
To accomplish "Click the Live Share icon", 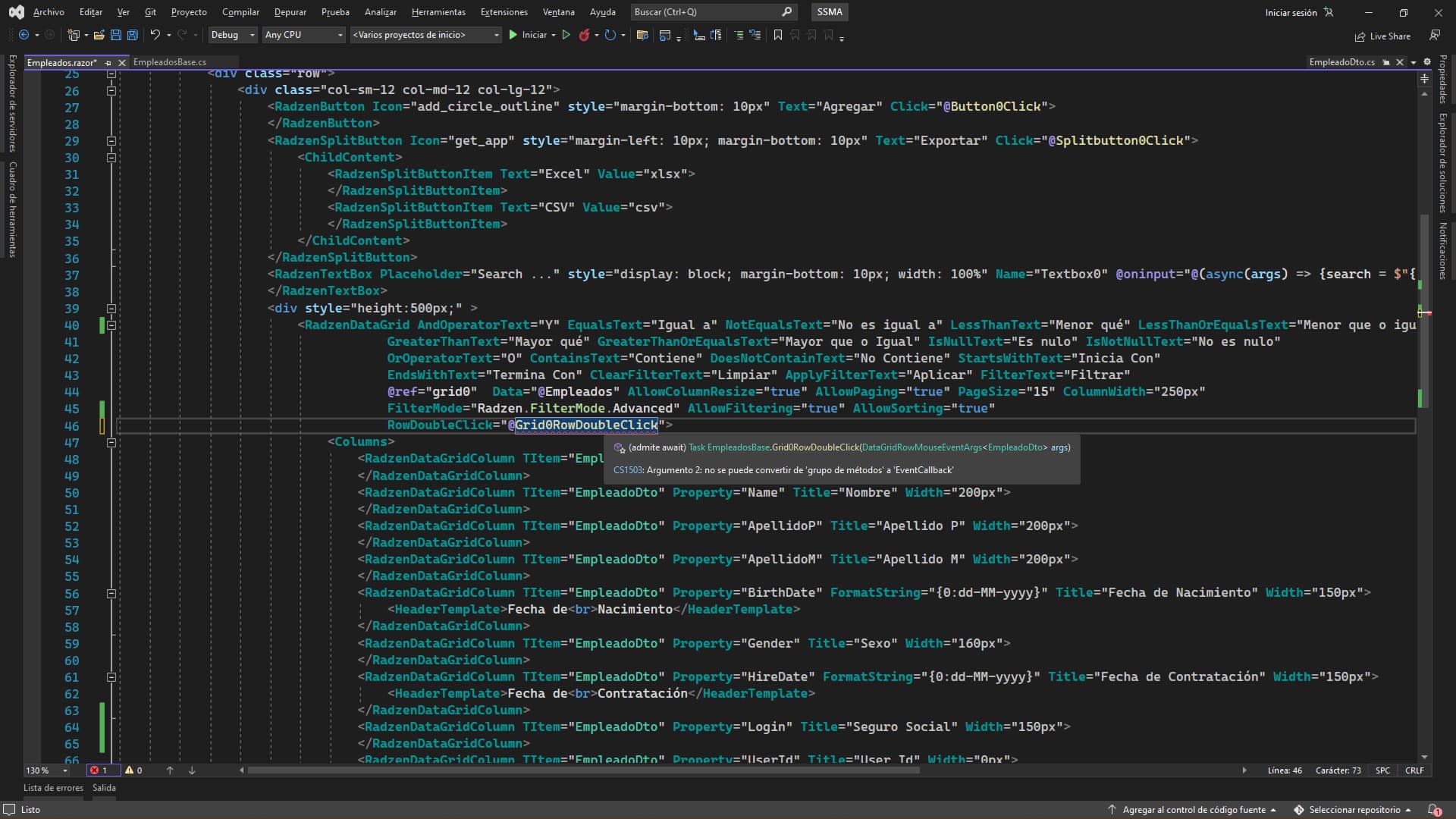I will (x=1360, y=36).
